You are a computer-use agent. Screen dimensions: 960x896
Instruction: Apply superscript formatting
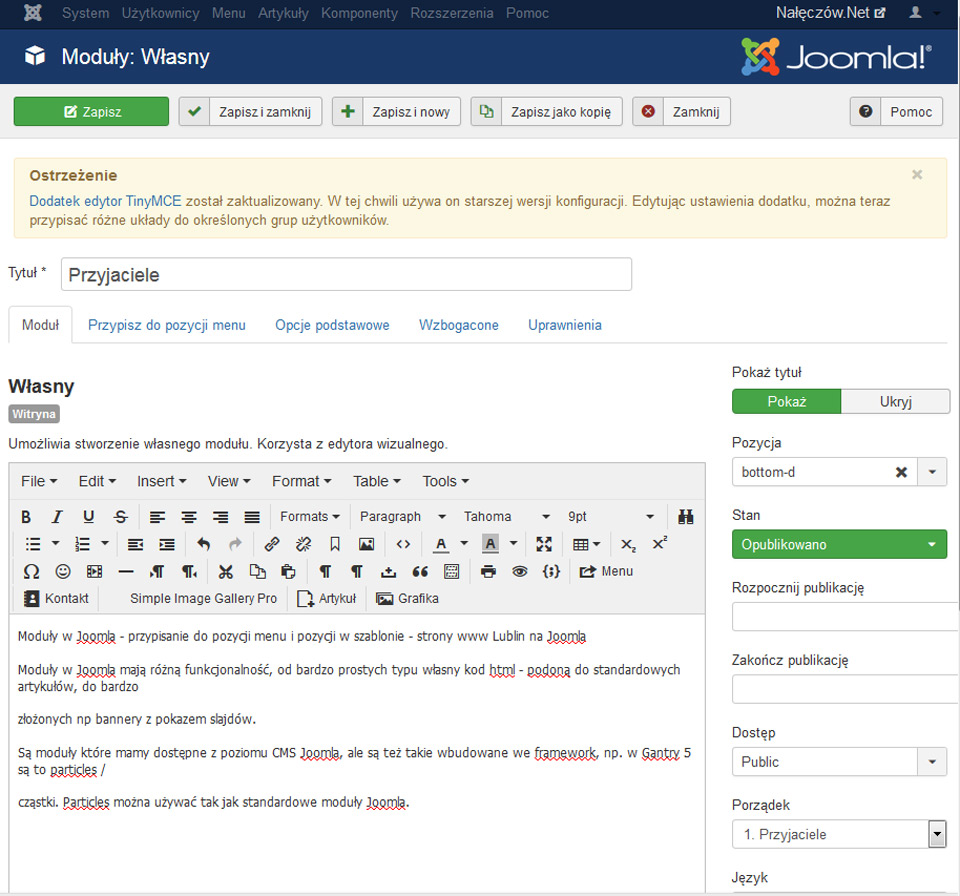(659, 544)
